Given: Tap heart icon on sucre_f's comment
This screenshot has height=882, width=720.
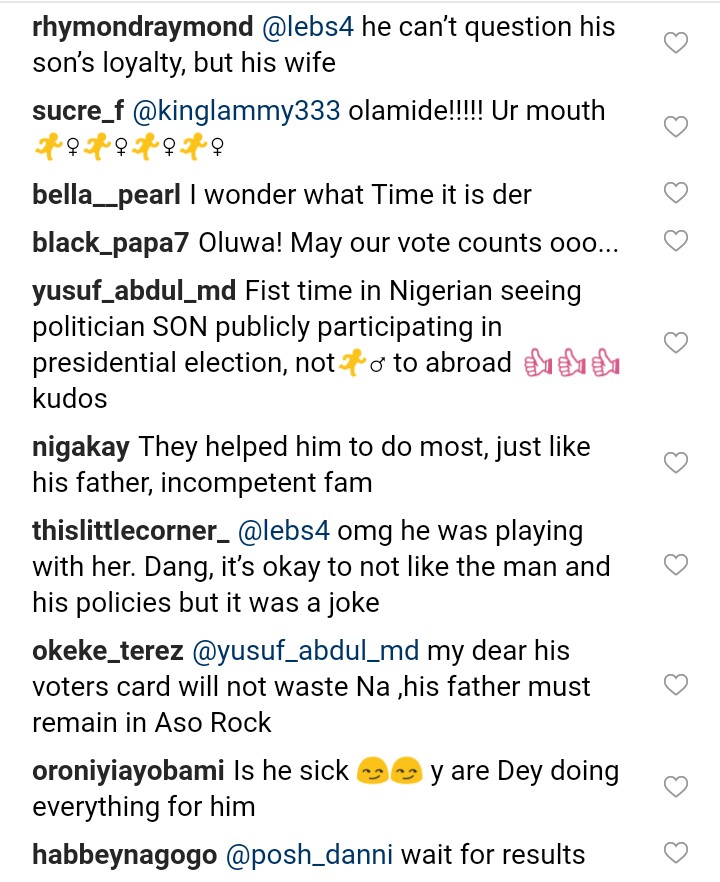Looking at the screenshot, I should [676, 127].
